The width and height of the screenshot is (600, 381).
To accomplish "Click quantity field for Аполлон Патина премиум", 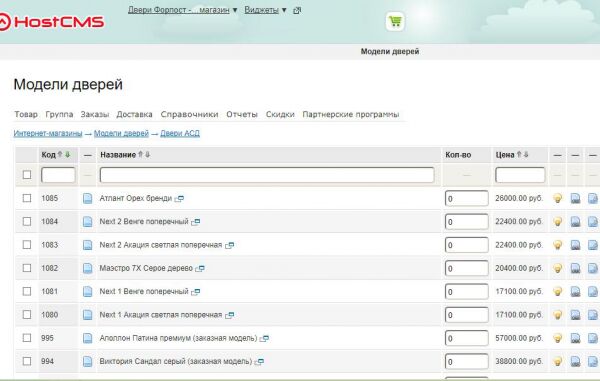I will click(467, 339).
